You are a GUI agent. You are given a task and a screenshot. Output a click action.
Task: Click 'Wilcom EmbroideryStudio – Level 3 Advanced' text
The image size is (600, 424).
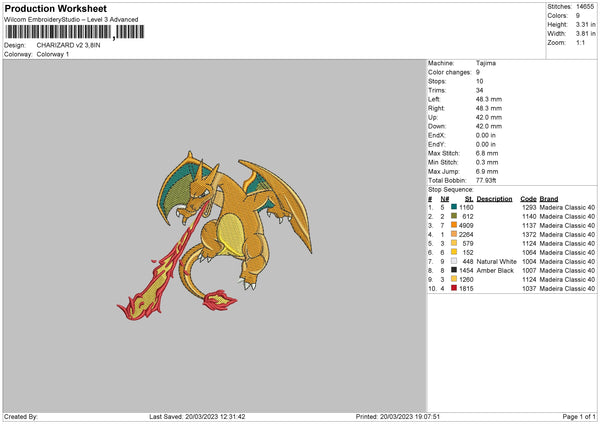coord(71,20)
